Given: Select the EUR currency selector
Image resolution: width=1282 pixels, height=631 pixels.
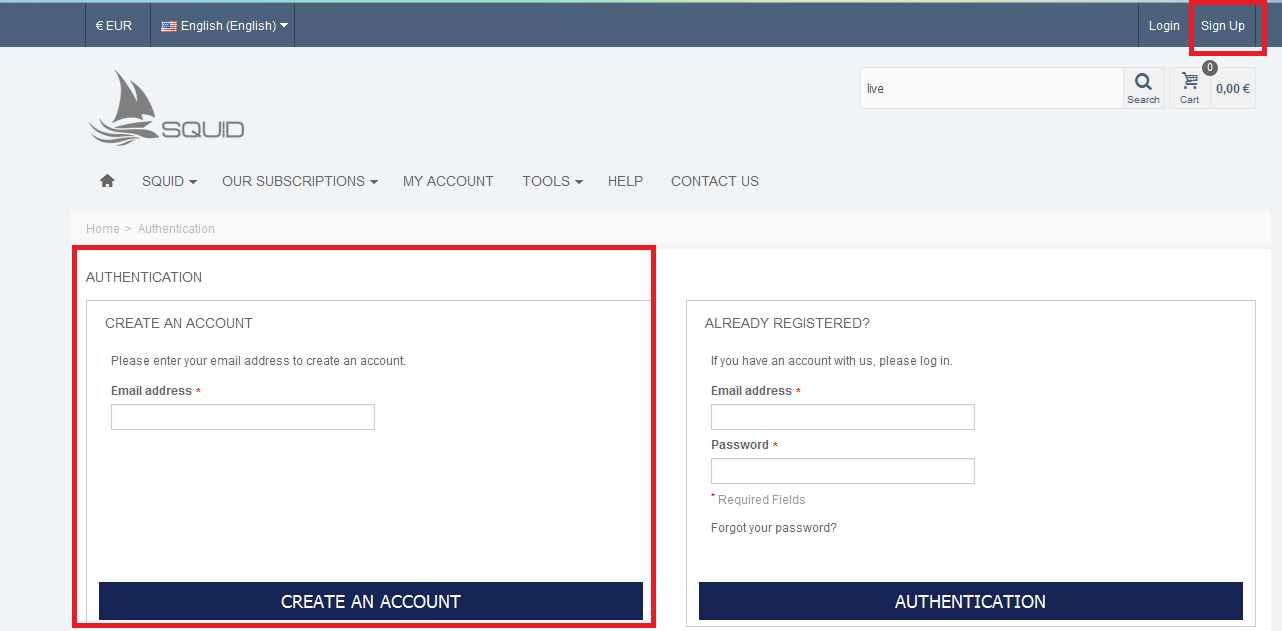Looking at the screenshot, I should point(114,26).
